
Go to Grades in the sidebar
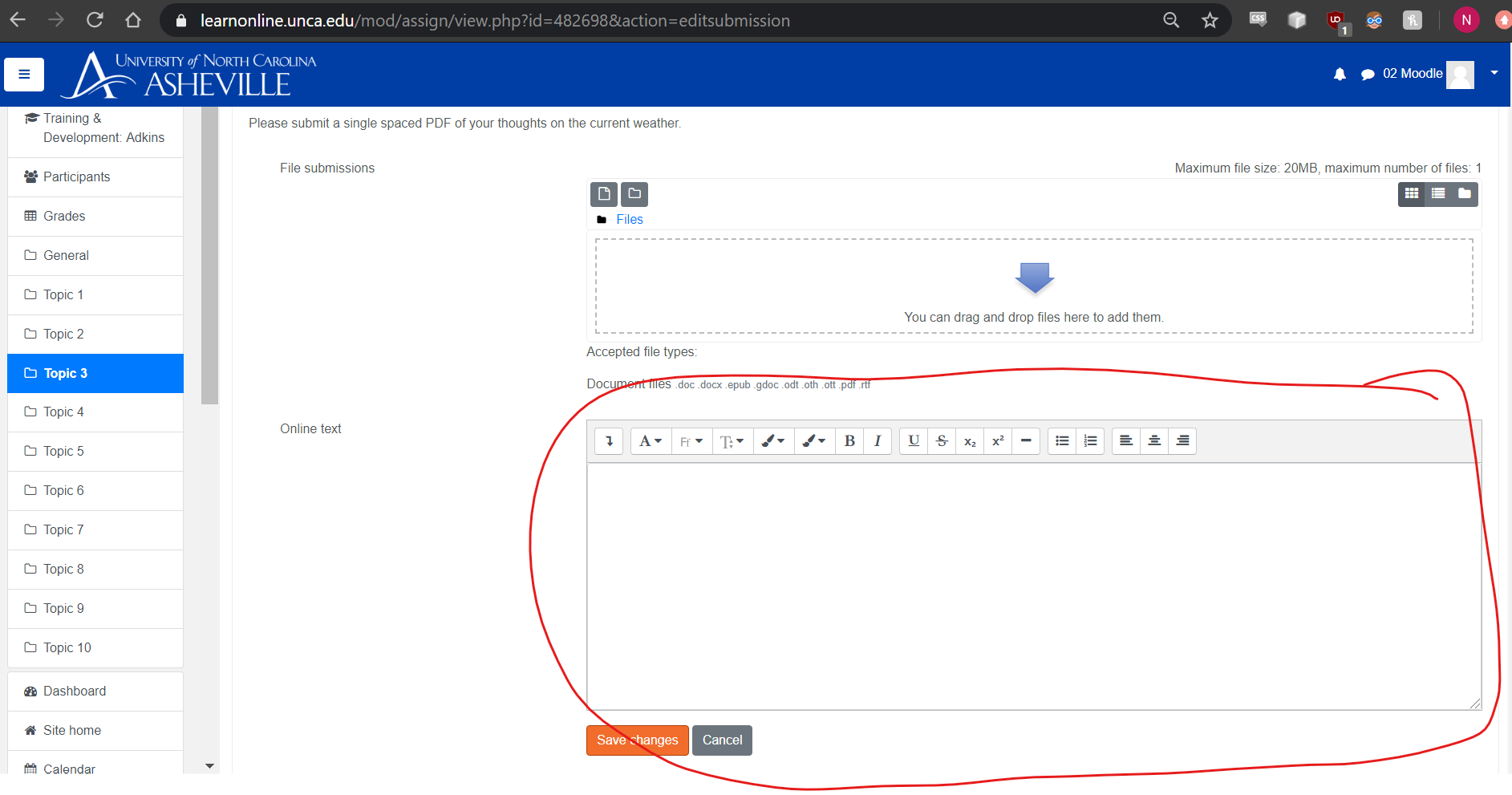pyautogui.click(x=64, y=216)
